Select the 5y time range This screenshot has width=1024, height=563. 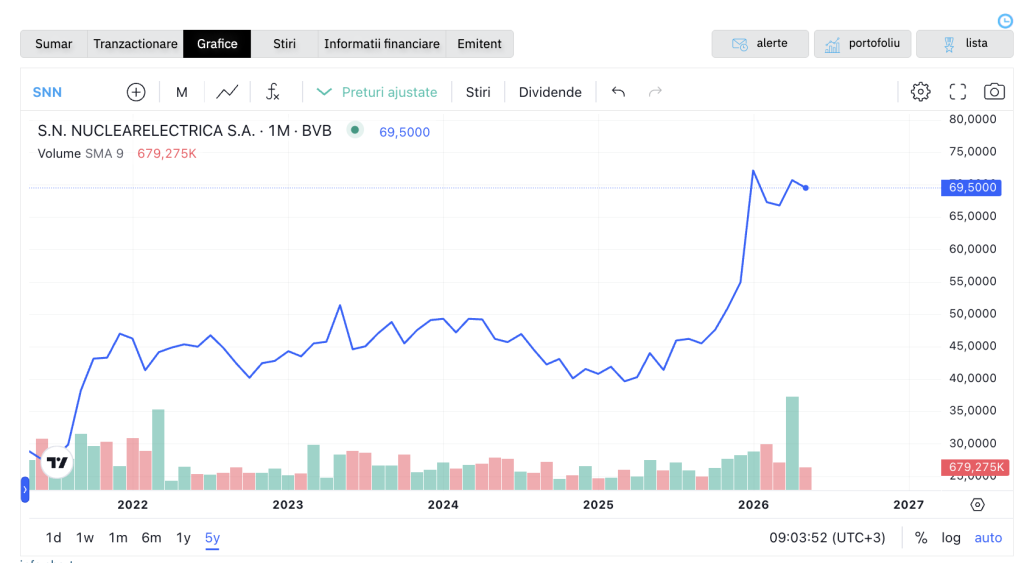click(x=212, y=538)
